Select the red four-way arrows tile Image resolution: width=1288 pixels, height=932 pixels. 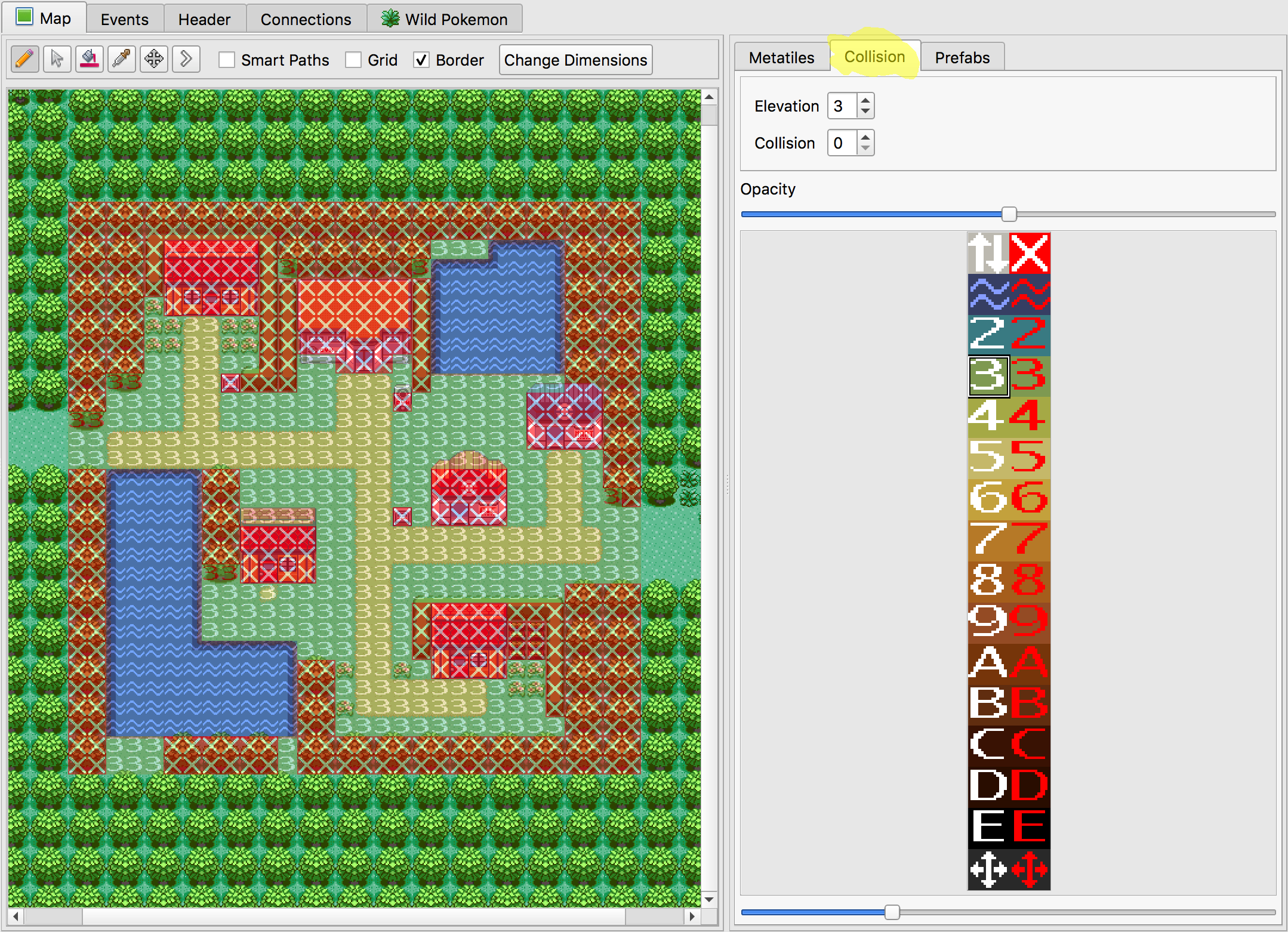point(1030,870)
